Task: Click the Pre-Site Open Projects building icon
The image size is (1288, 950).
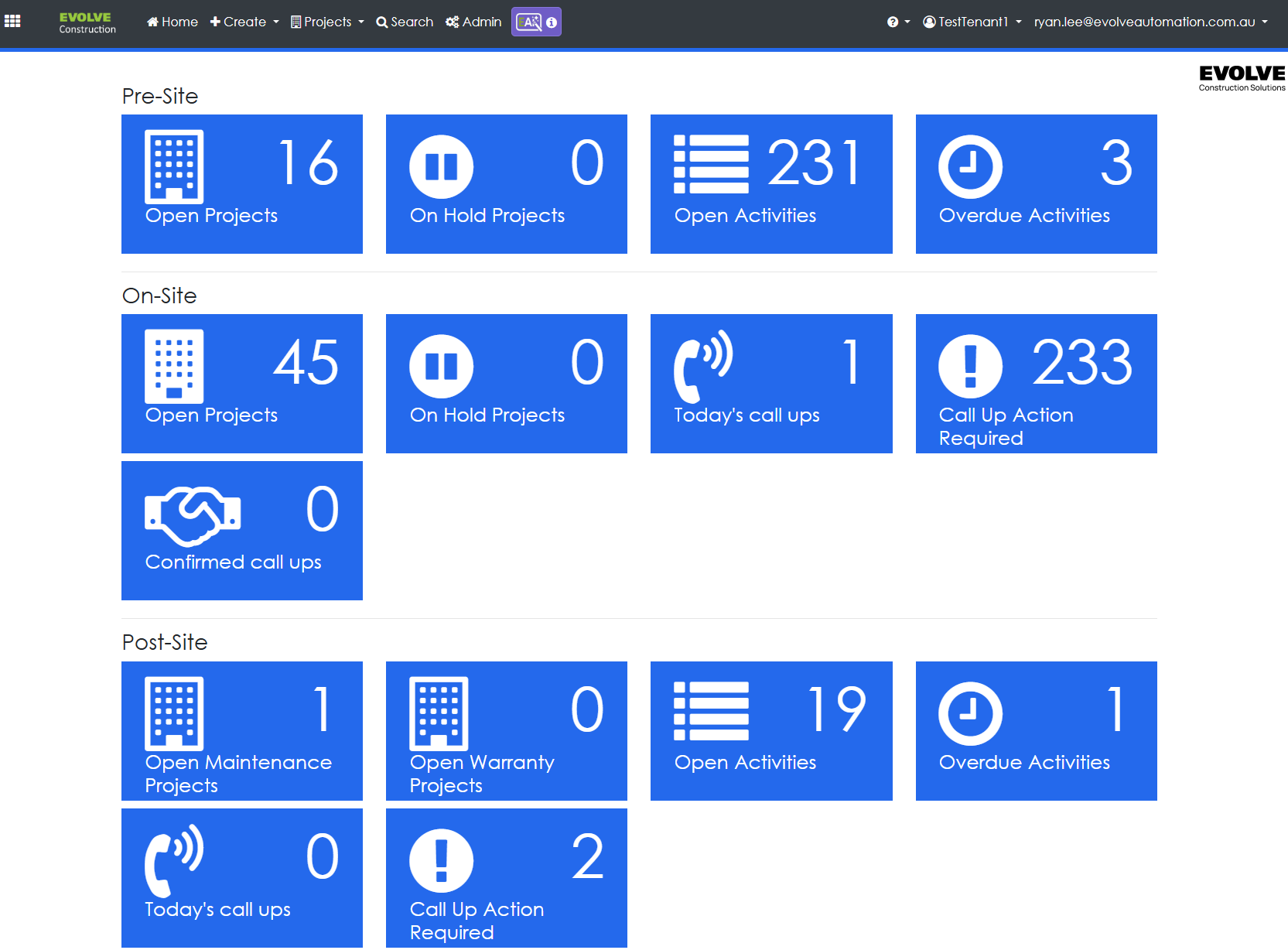Action: (x=174, y=166)
